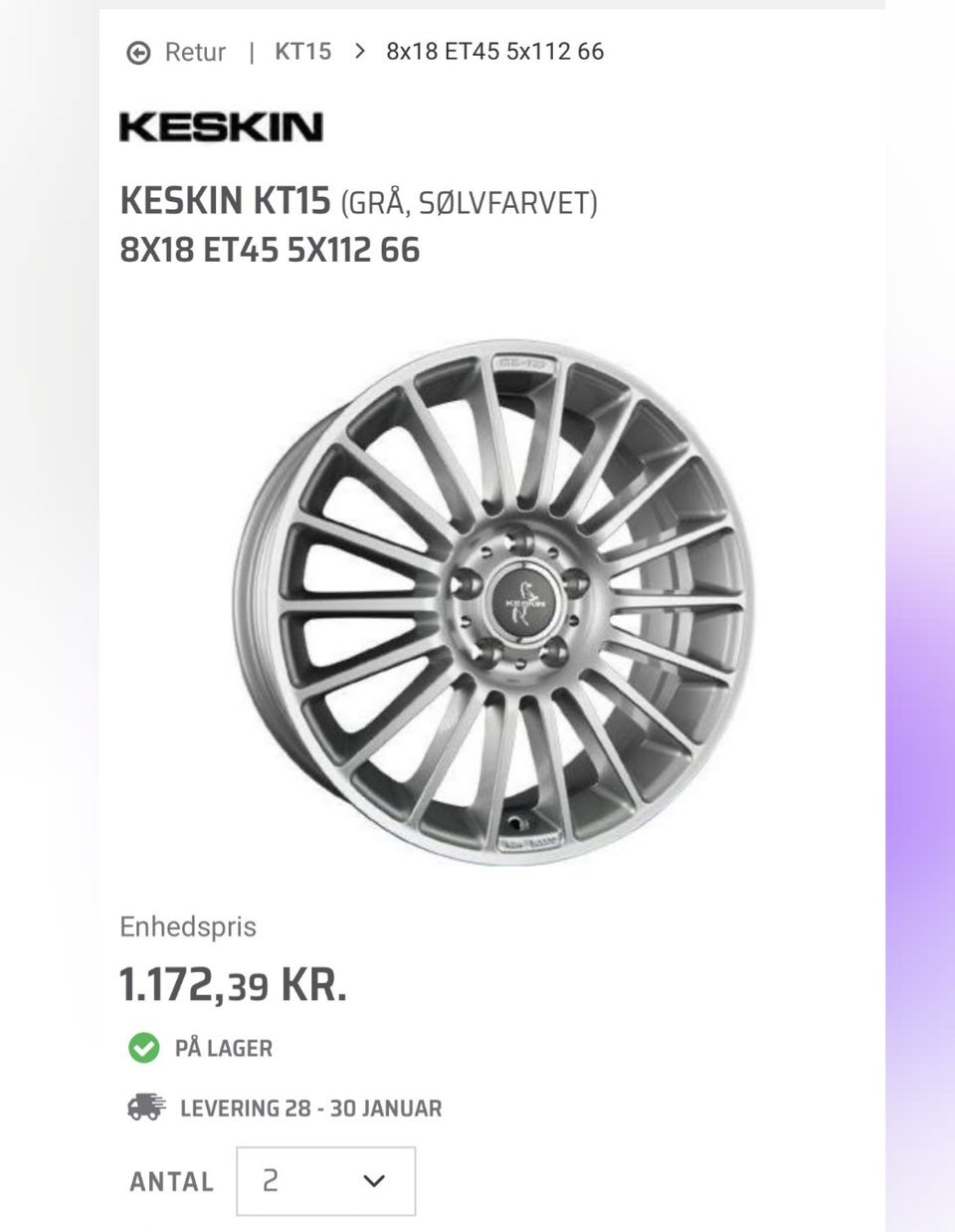Click the 8X18 ET45 5X112 66 heading
The image size is (955, 1232).
(270, 249)
